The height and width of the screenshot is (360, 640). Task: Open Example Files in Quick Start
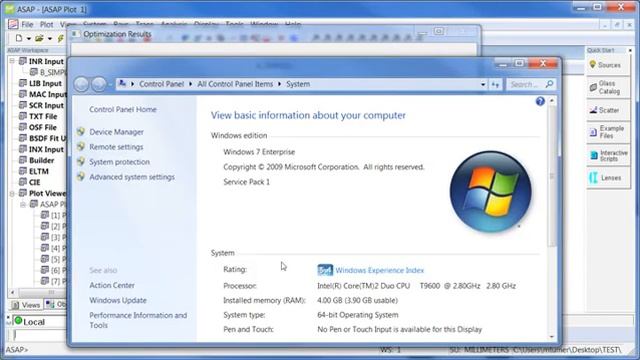click(x=608, y=132)
